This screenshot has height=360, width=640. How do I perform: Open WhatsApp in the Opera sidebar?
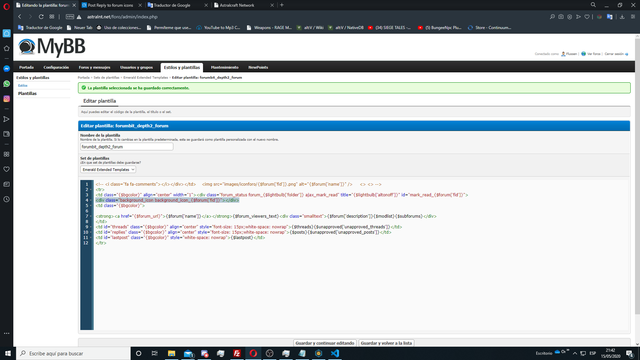pos(7,84)
